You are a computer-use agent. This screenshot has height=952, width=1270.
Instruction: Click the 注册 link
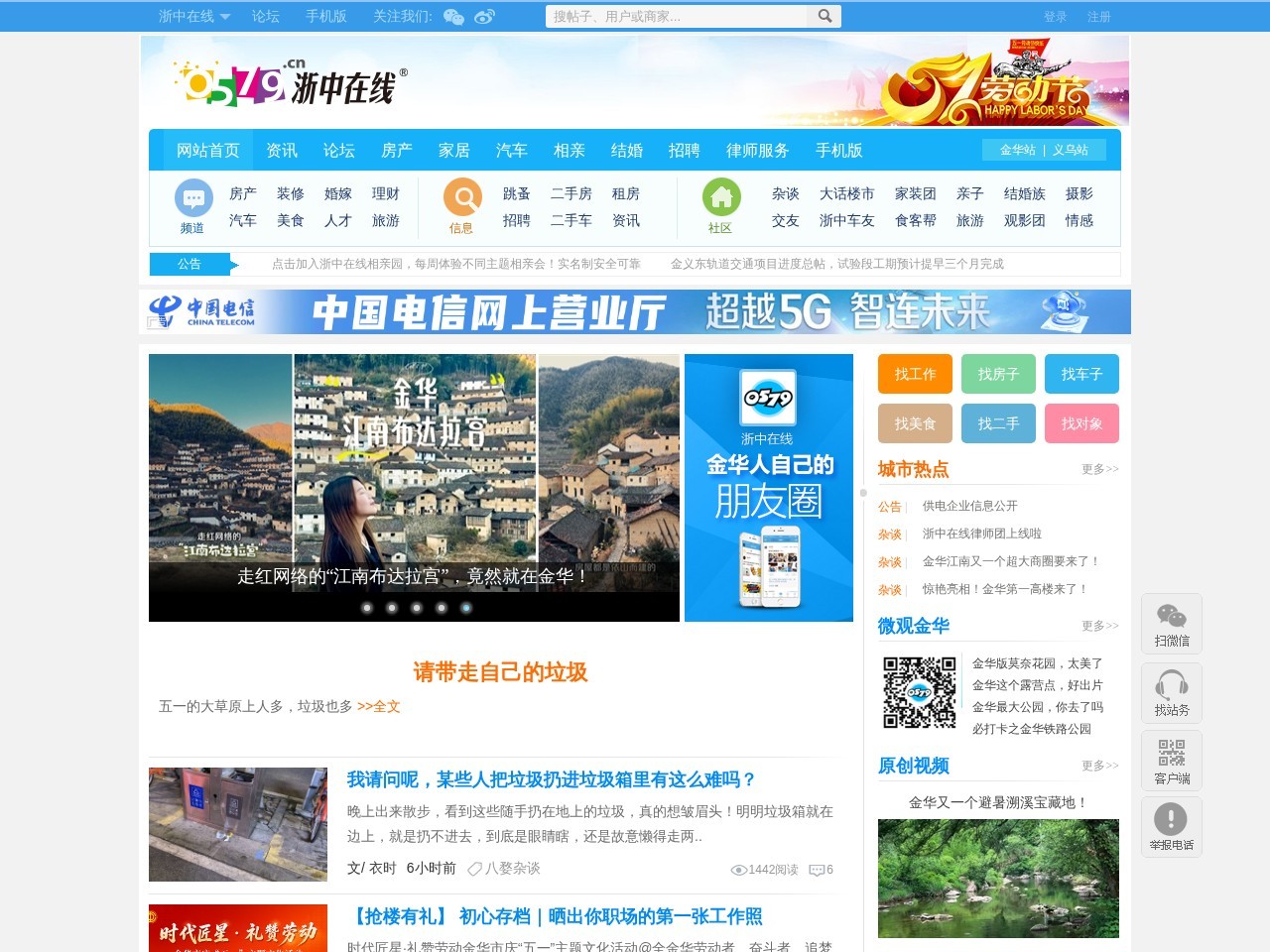pyautogui.click(x=1099, y=17)
